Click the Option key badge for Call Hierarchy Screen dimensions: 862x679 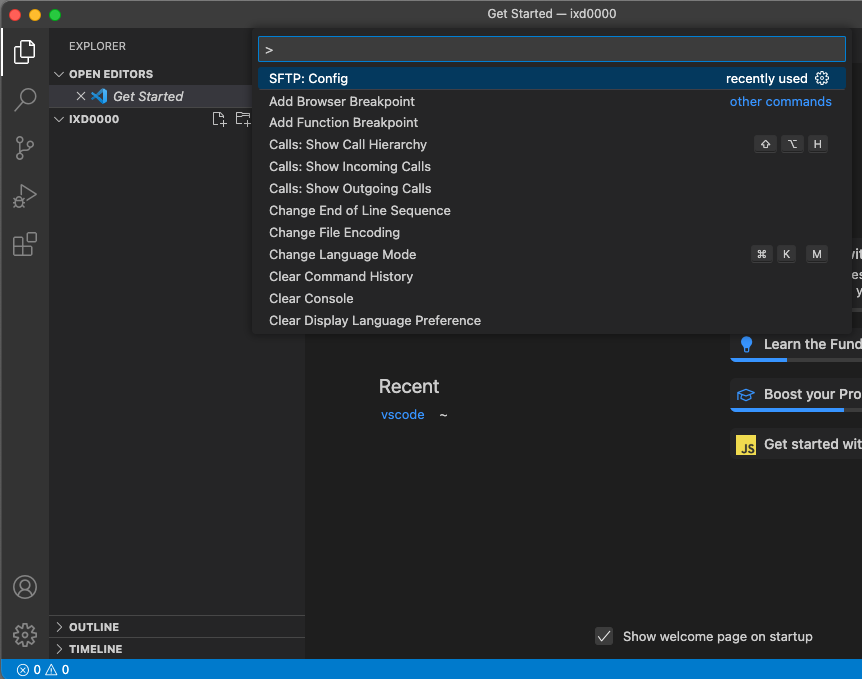pos(792,144)
